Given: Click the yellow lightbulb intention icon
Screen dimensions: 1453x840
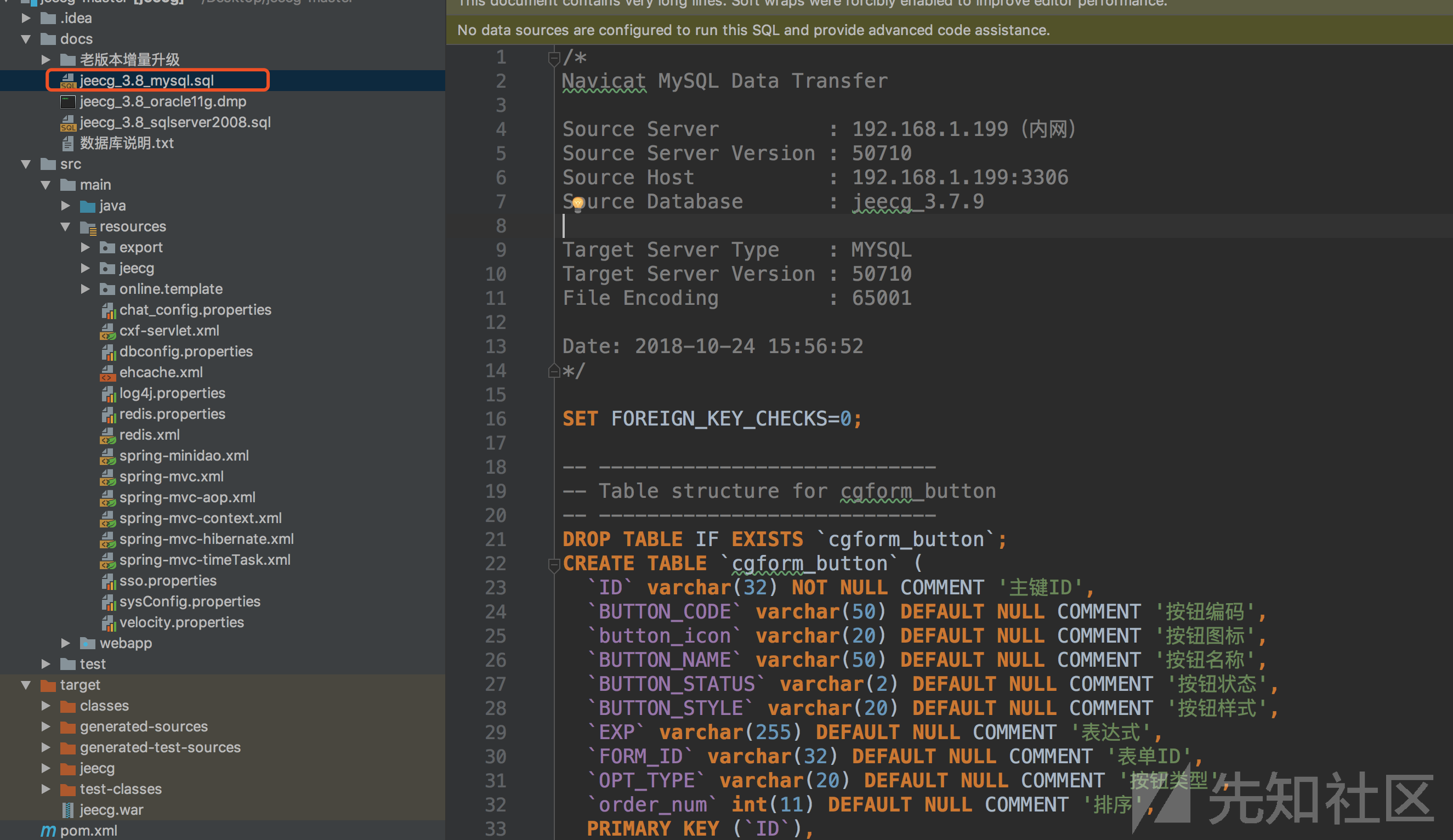Looking at the screenshot, I should pyautogui.click(x=578, y=203).
